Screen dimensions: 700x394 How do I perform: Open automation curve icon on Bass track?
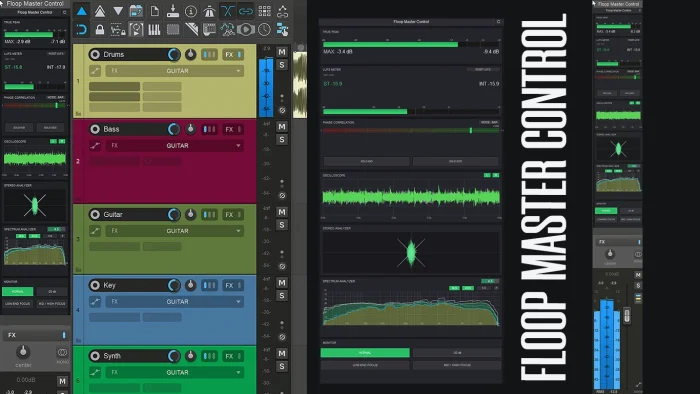95,145
